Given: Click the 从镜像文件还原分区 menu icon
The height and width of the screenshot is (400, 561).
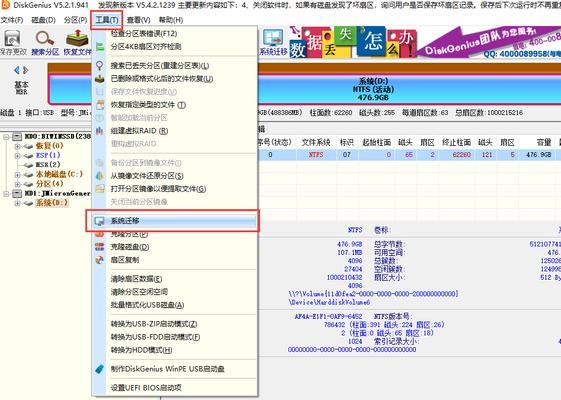Looking at the screenshot, I should click(100, 176).
